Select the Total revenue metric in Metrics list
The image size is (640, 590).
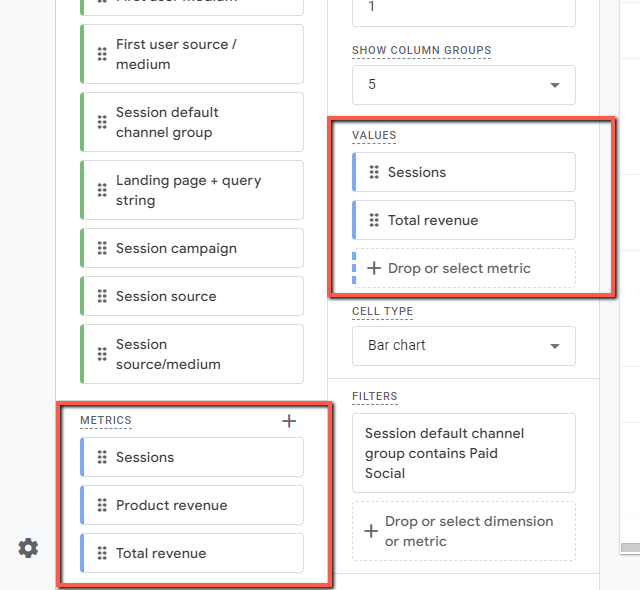[x=192, y=553]
